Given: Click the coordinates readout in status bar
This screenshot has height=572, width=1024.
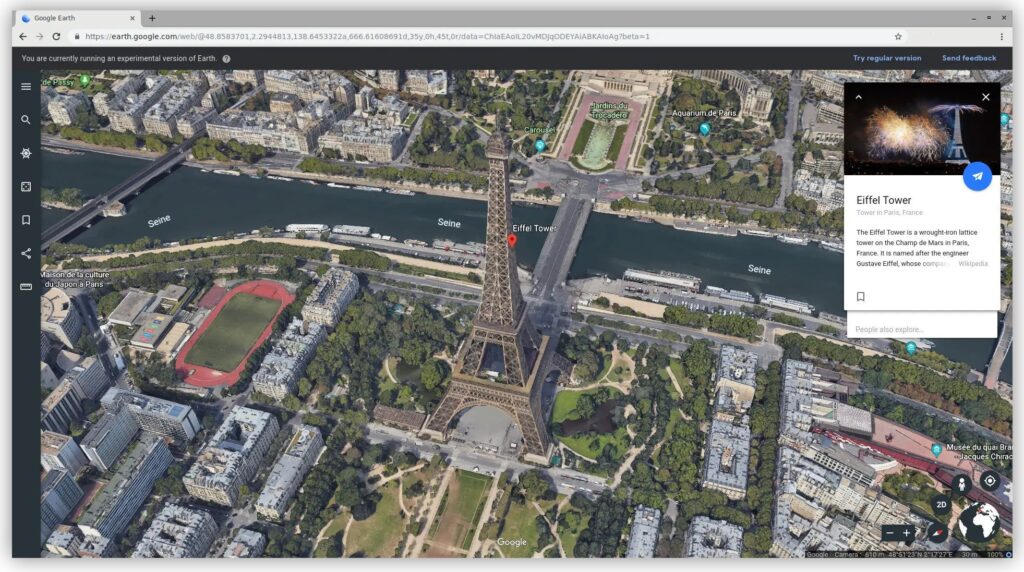Looking at the screenshot, I should [921, 554].
